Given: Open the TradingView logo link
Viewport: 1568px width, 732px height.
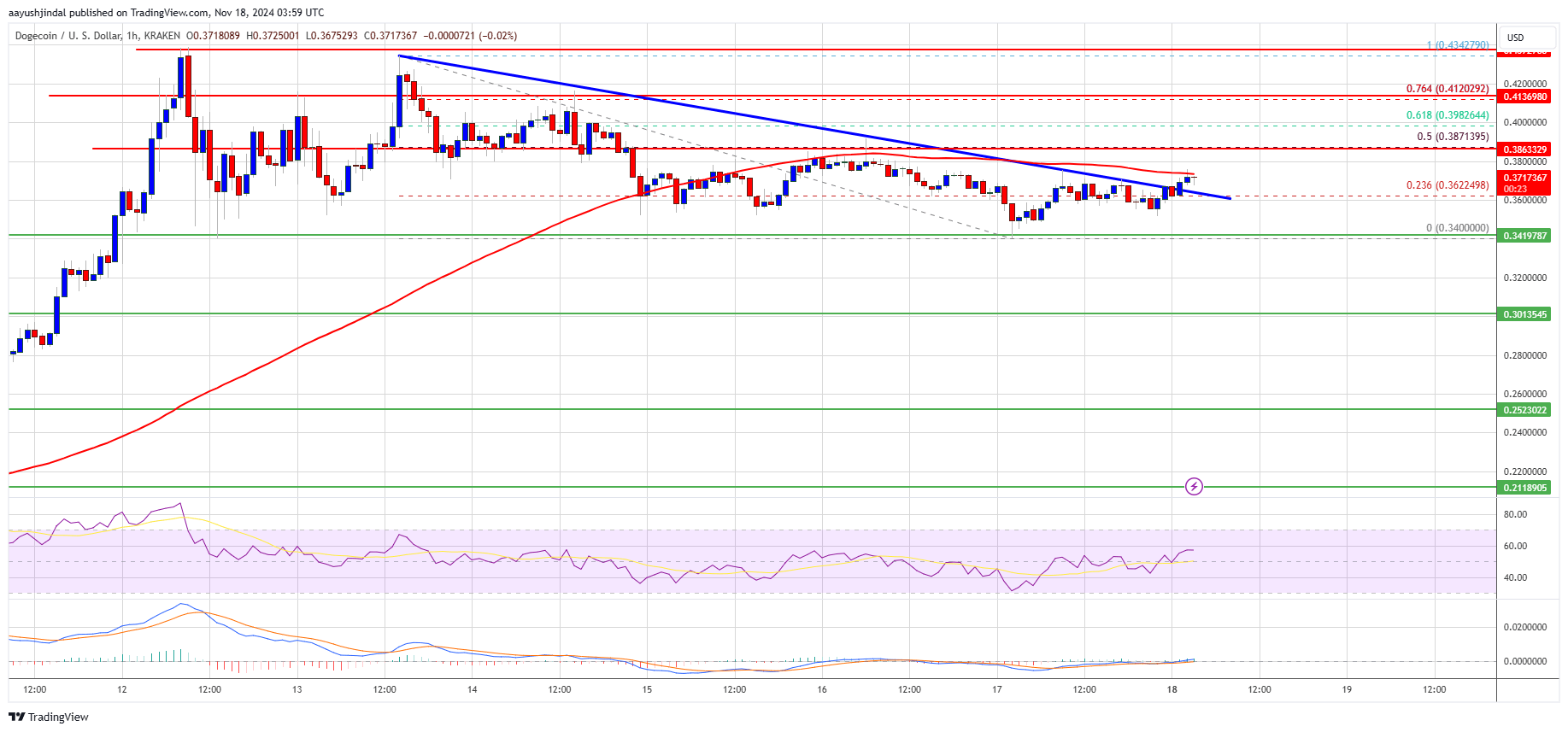Looking at the screenshot, I should pos(49,717).
